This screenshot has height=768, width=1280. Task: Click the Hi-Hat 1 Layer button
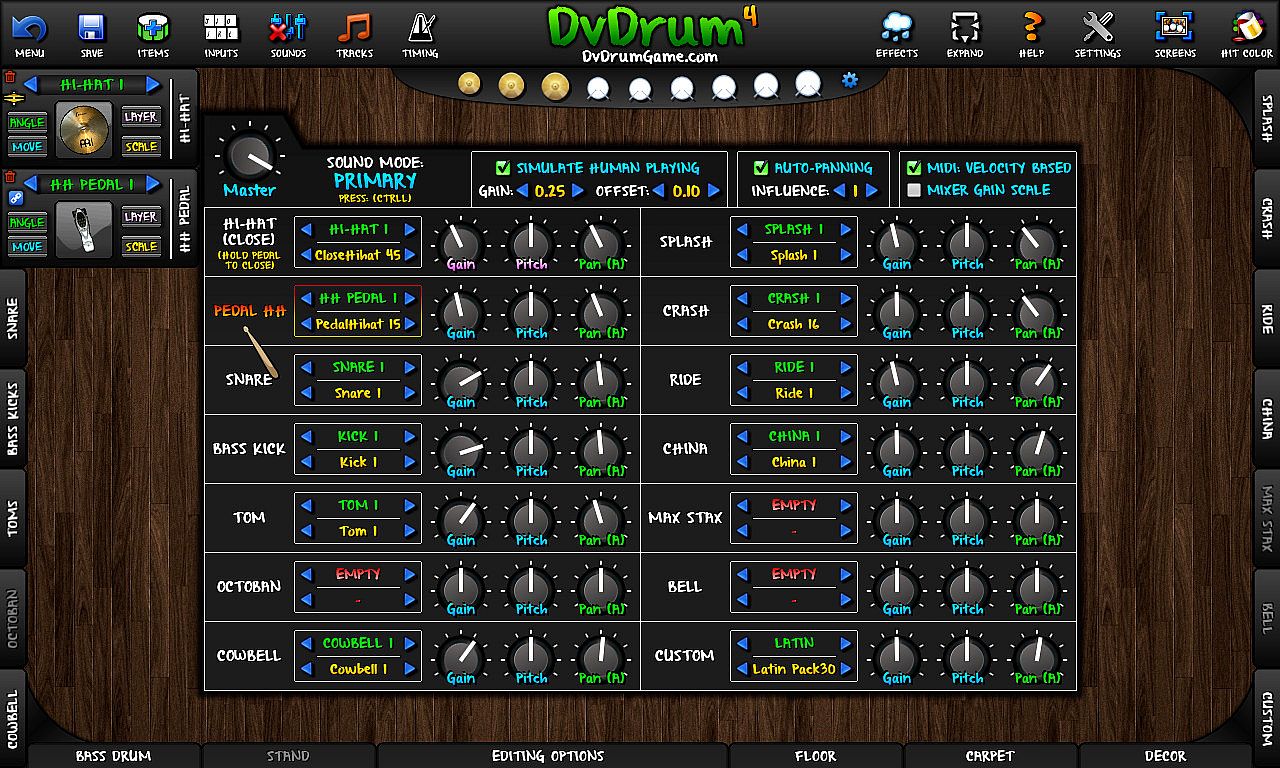pos(141,117)
